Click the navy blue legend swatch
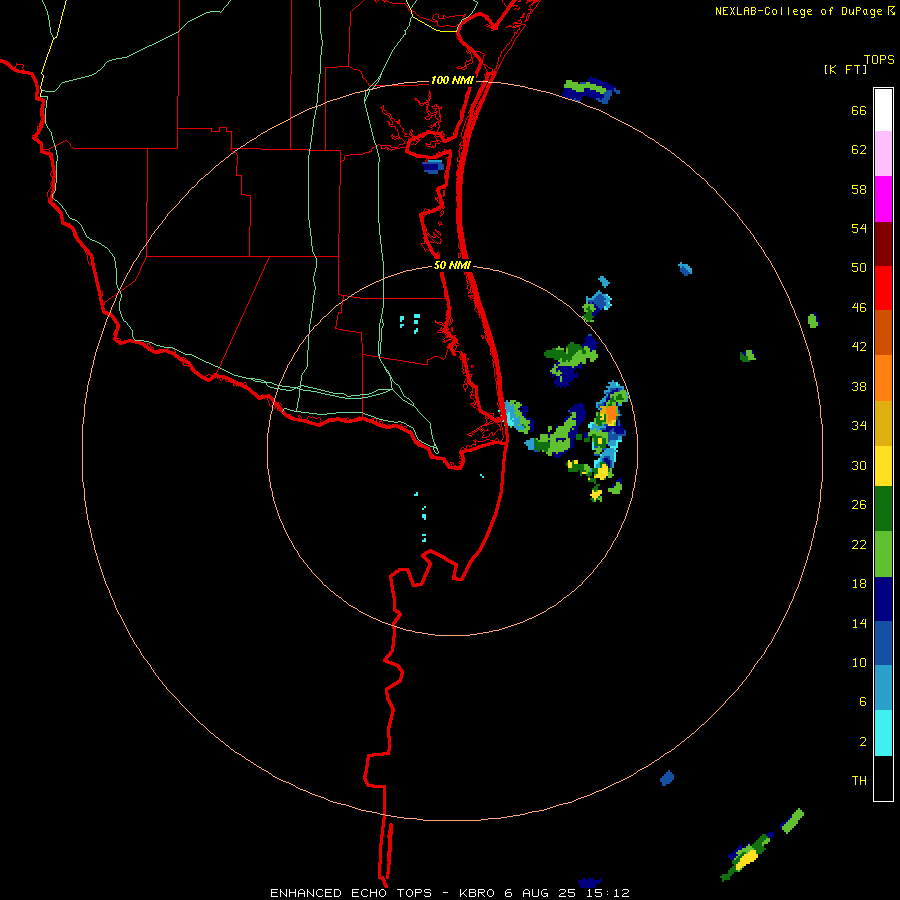 point(883,599)
